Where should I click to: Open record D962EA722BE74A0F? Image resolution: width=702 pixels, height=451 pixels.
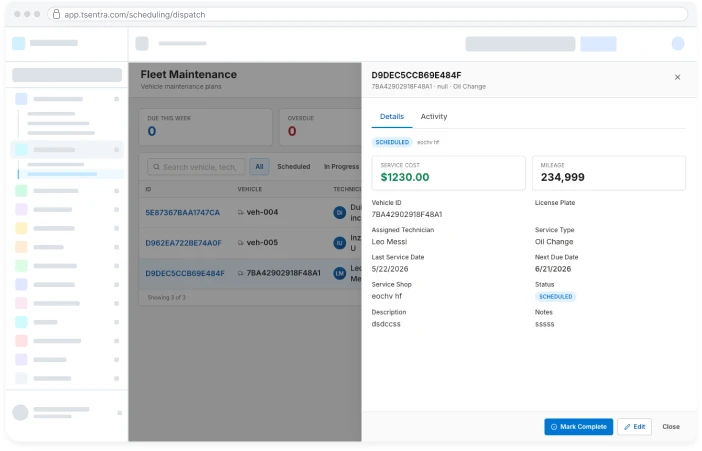184,243
